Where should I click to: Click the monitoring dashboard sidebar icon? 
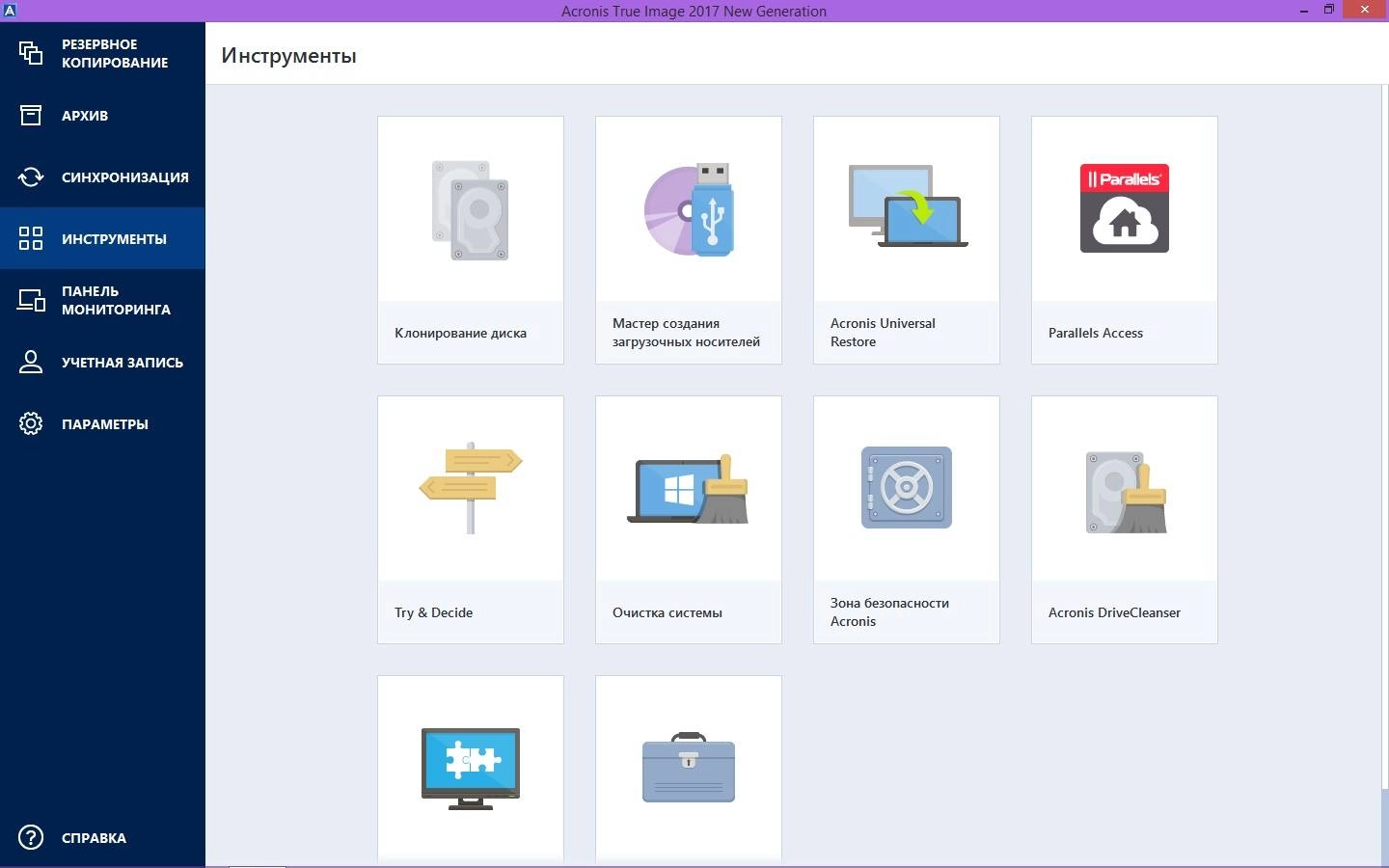(31, 300)
